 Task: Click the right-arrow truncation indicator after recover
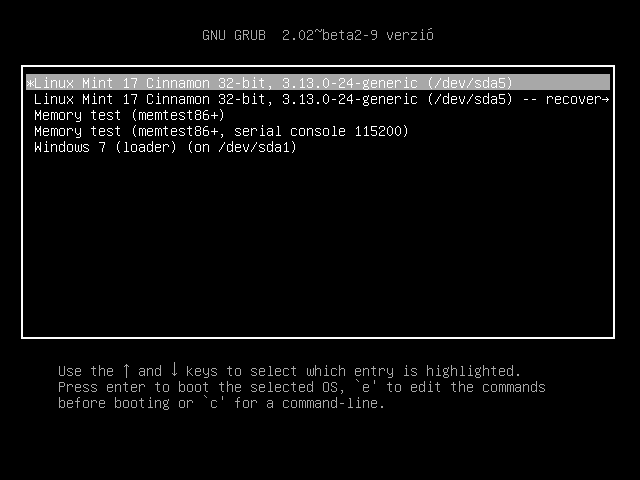605,99
